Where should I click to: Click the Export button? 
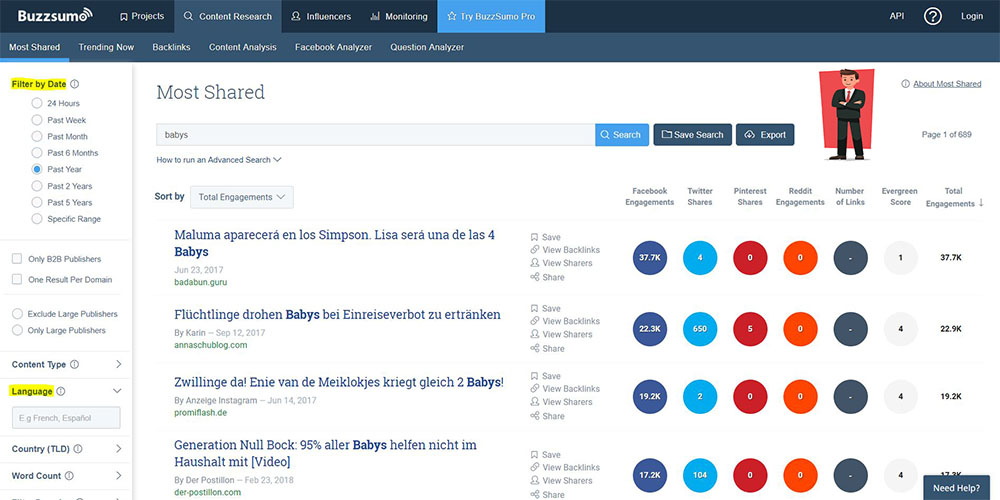click(x=765, y=135)
